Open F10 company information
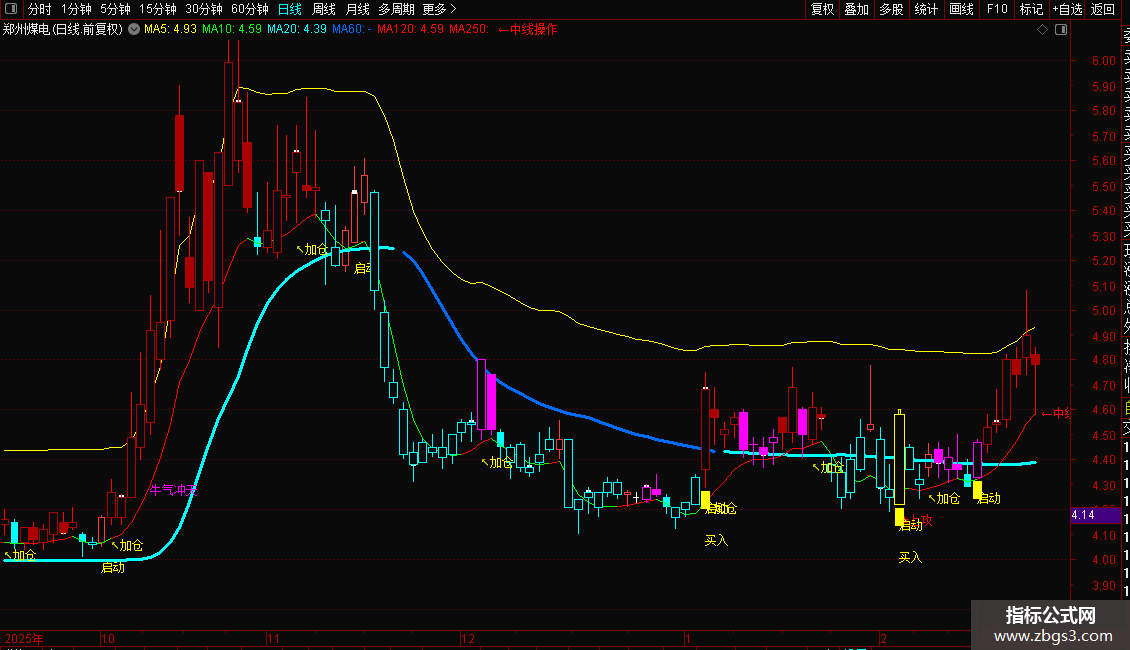 click(x=997, y=9)
